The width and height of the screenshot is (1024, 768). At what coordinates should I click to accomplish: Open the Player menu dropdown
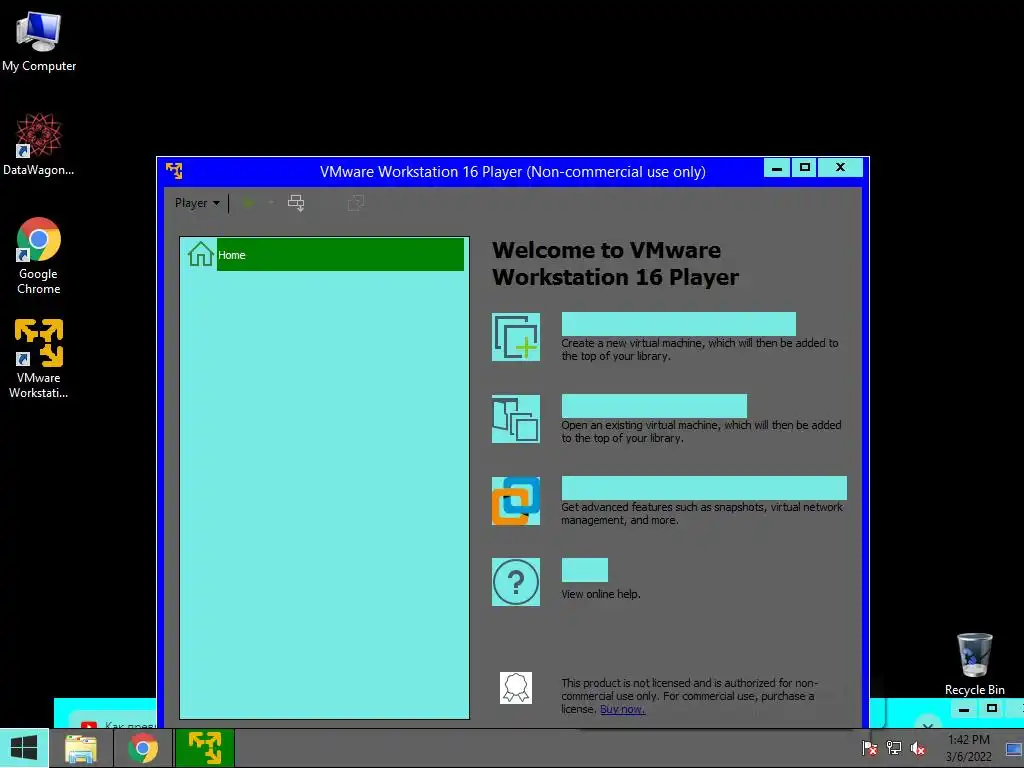point(197,203)
